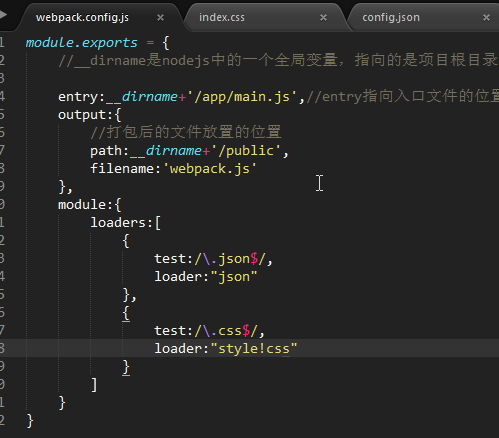Click the entry keyword
This screenshot has height=438, width=499.
pos(78,97)
